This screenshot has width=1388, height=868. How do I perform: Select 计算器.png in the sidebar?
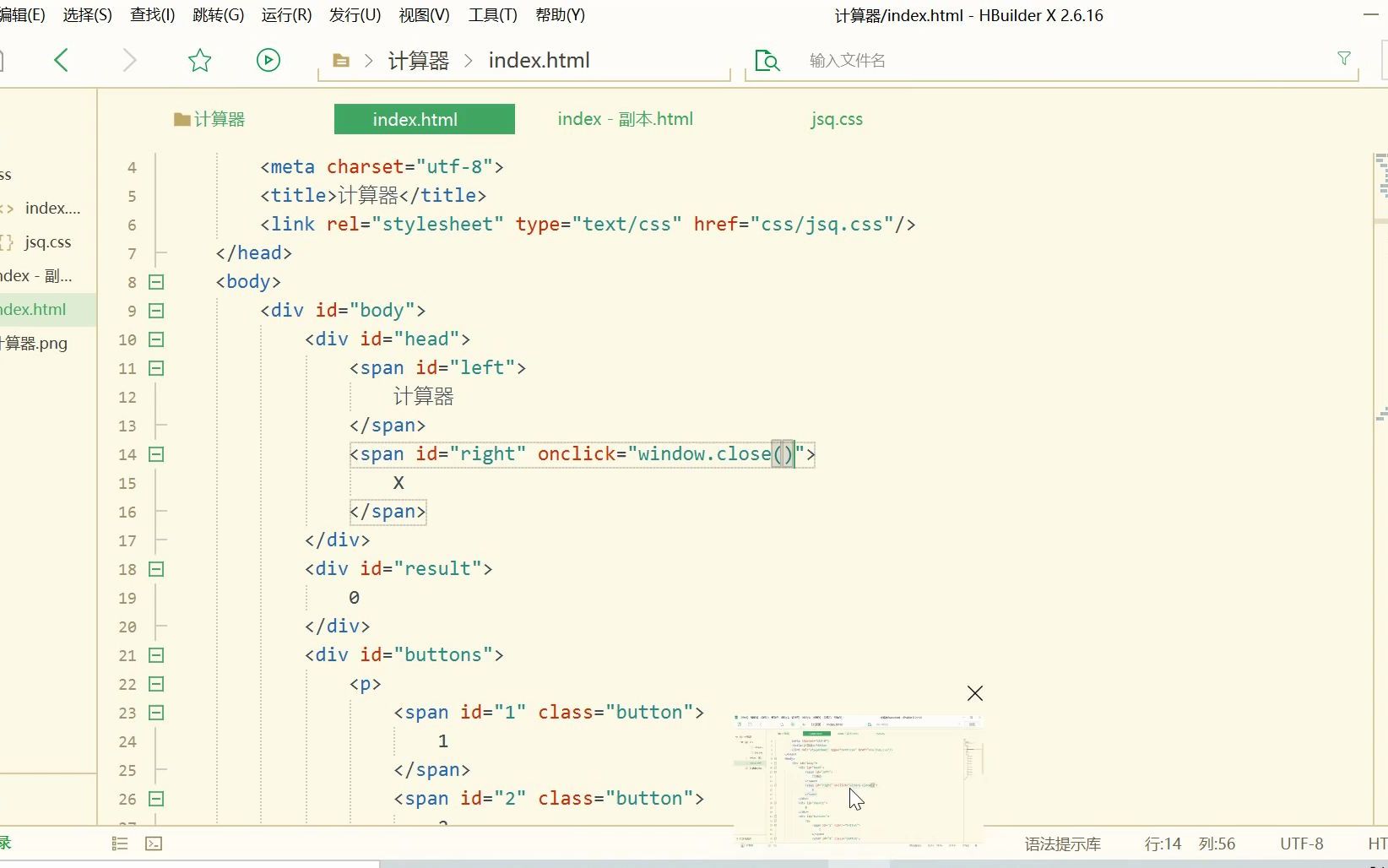34,344
